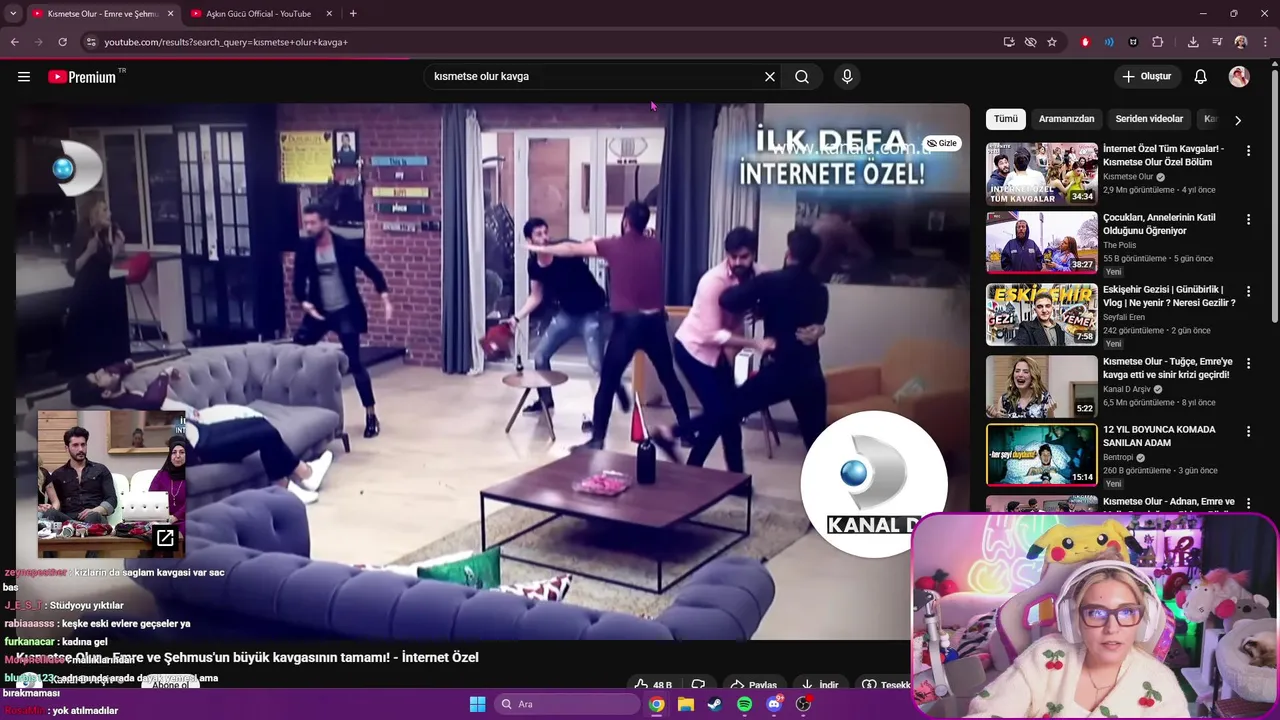Switch to the Aşkın Gücü Official browser tab
Screen dimensions: 1280x720
tap(258, 14)
